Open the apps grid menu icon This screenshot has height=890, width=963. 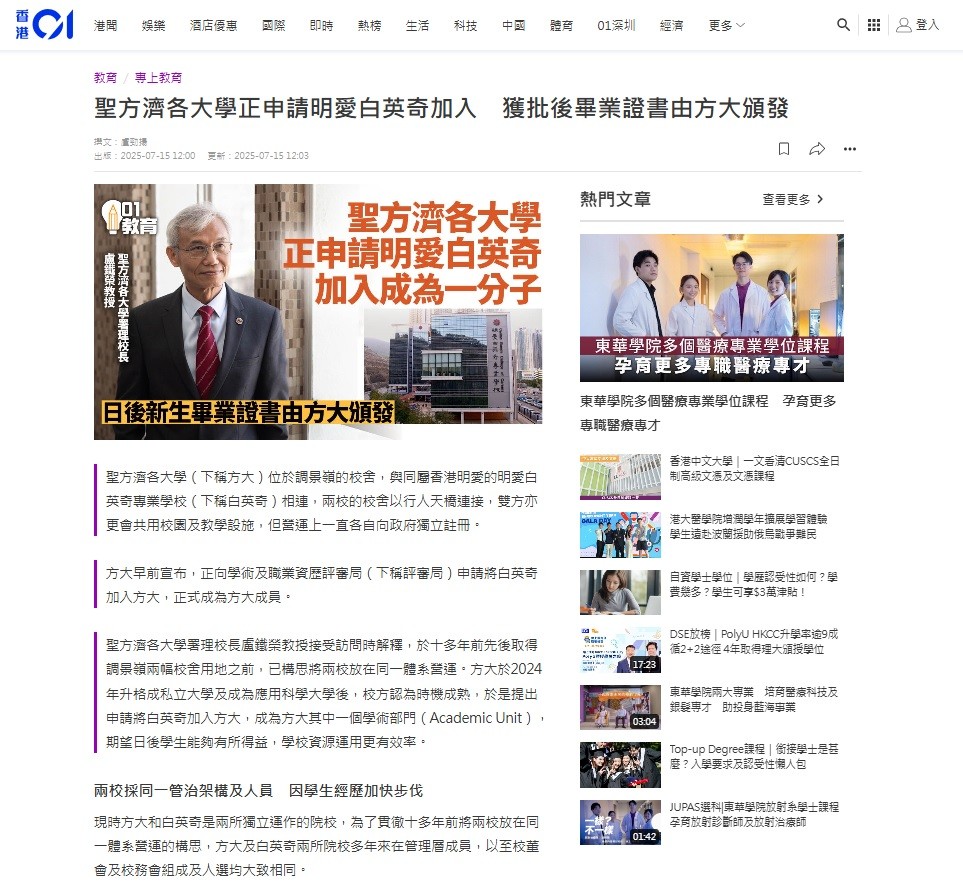click(873, 25)
